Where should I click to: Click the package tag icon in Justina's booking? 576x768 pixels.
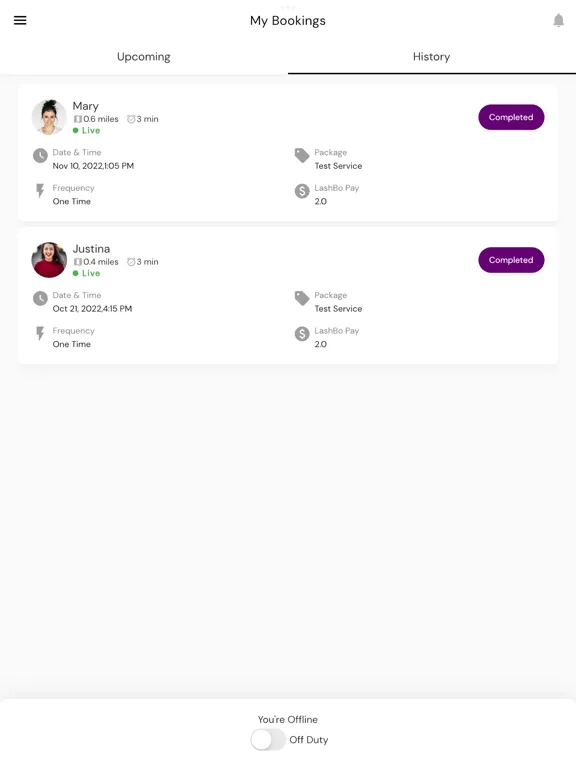tap(302, 298)
